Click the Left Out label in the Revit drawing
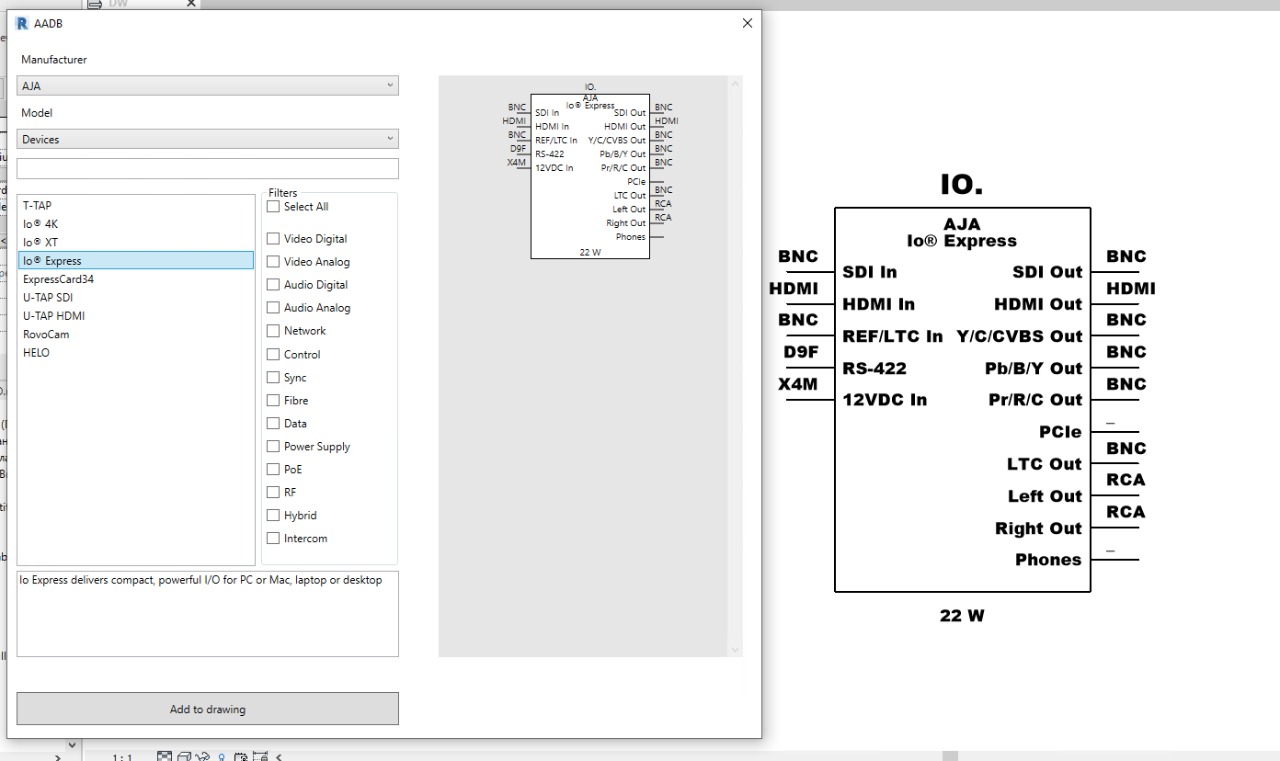The height and width of the screenshot is (761, 1280). 1045,496
